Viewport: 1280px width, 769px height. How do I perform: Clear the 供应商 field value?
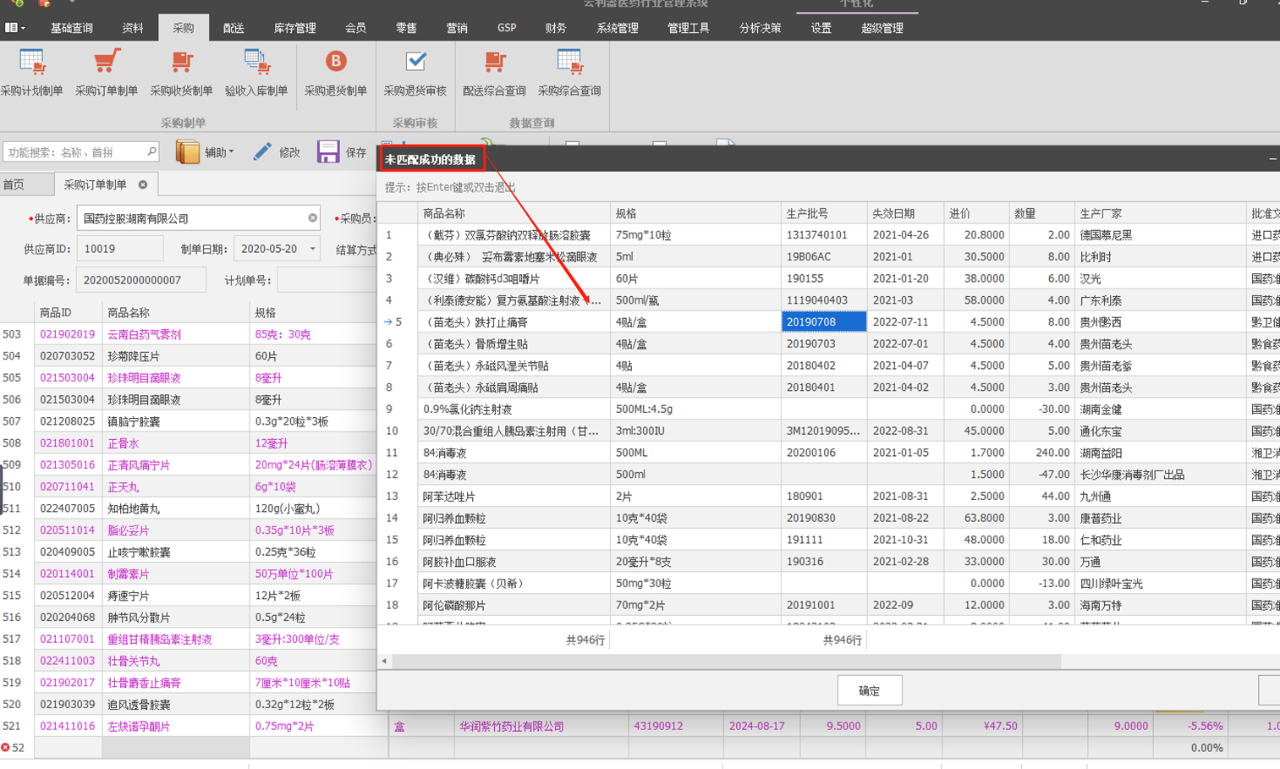click(x=312, y=218)
